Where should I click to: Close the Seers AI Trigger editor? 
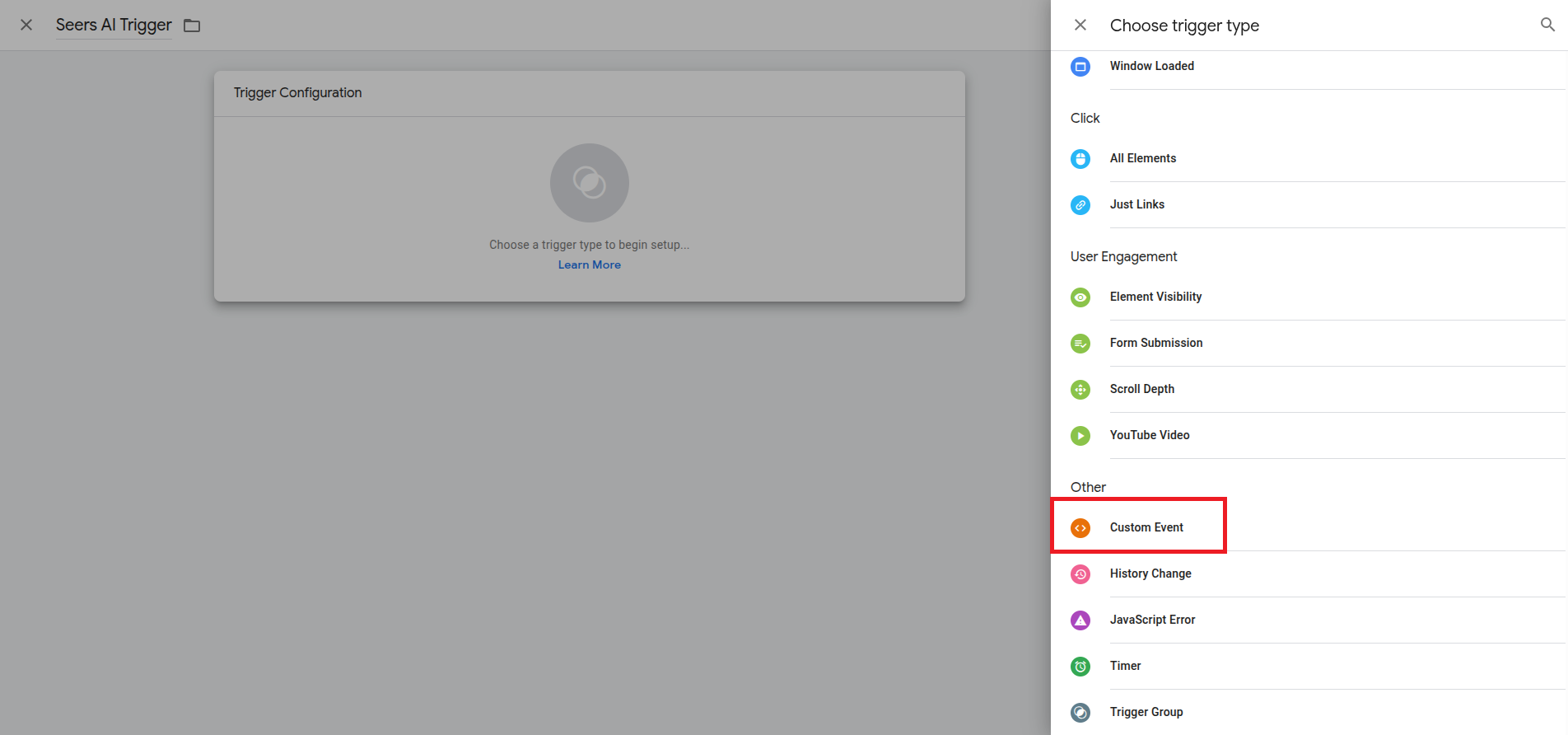(26, 25)
